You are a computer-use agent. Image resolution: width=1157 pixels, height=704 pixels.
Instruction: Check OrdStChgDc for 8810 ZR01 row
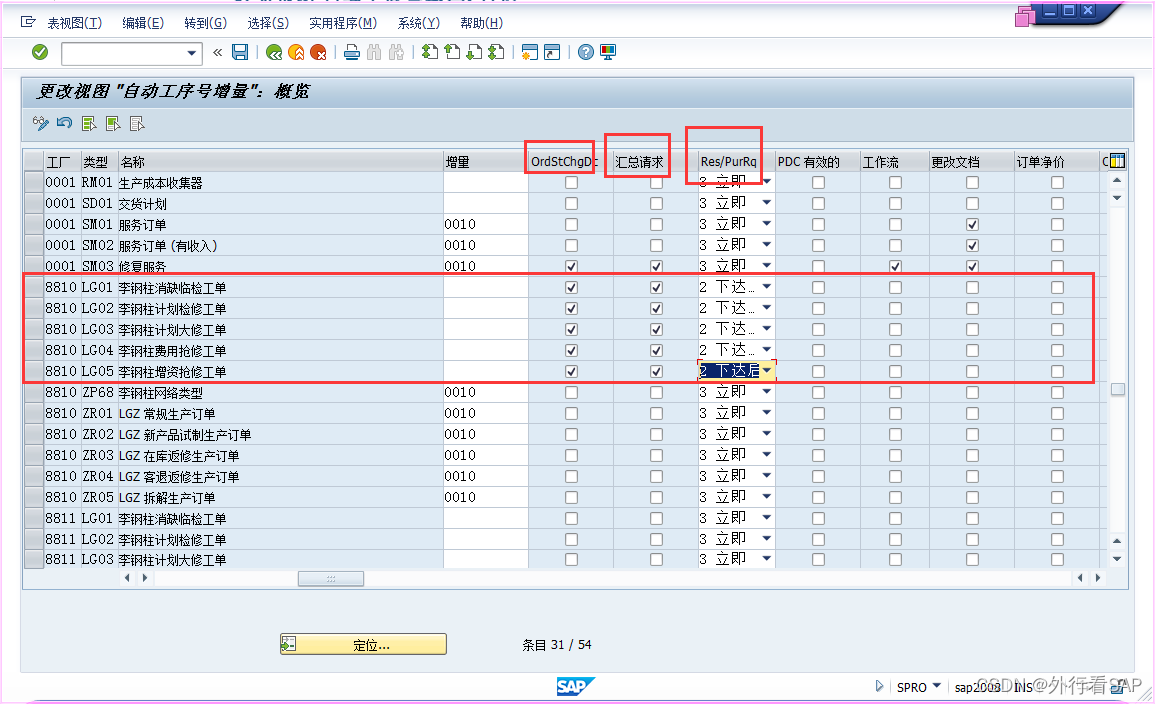click(x=571, y=413)
